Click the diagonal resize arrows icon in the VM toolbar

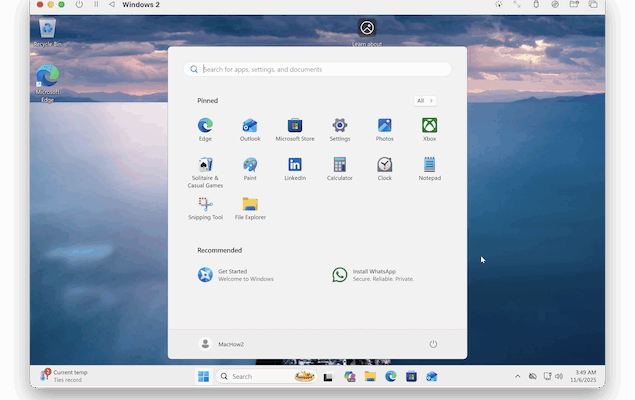[517, 4]
